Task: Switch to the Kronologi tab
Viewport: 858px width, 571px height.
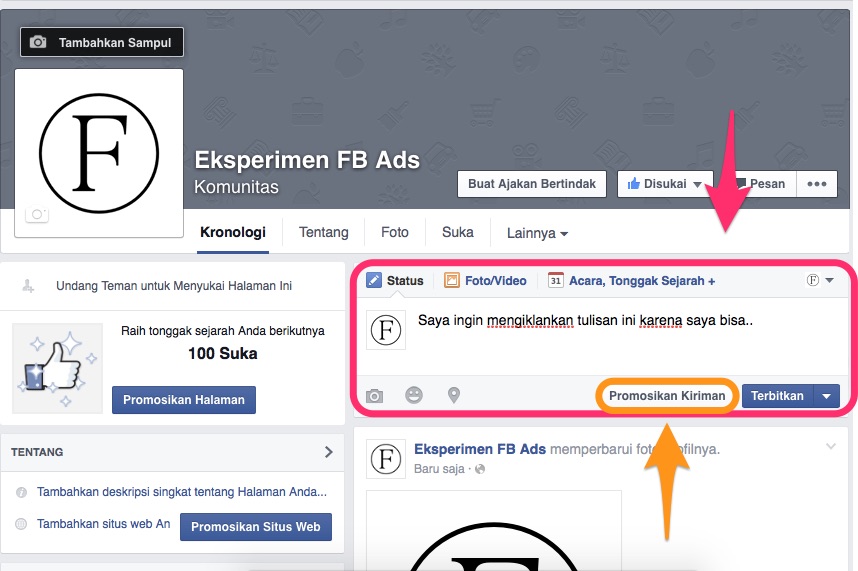Action: [233, 232]
